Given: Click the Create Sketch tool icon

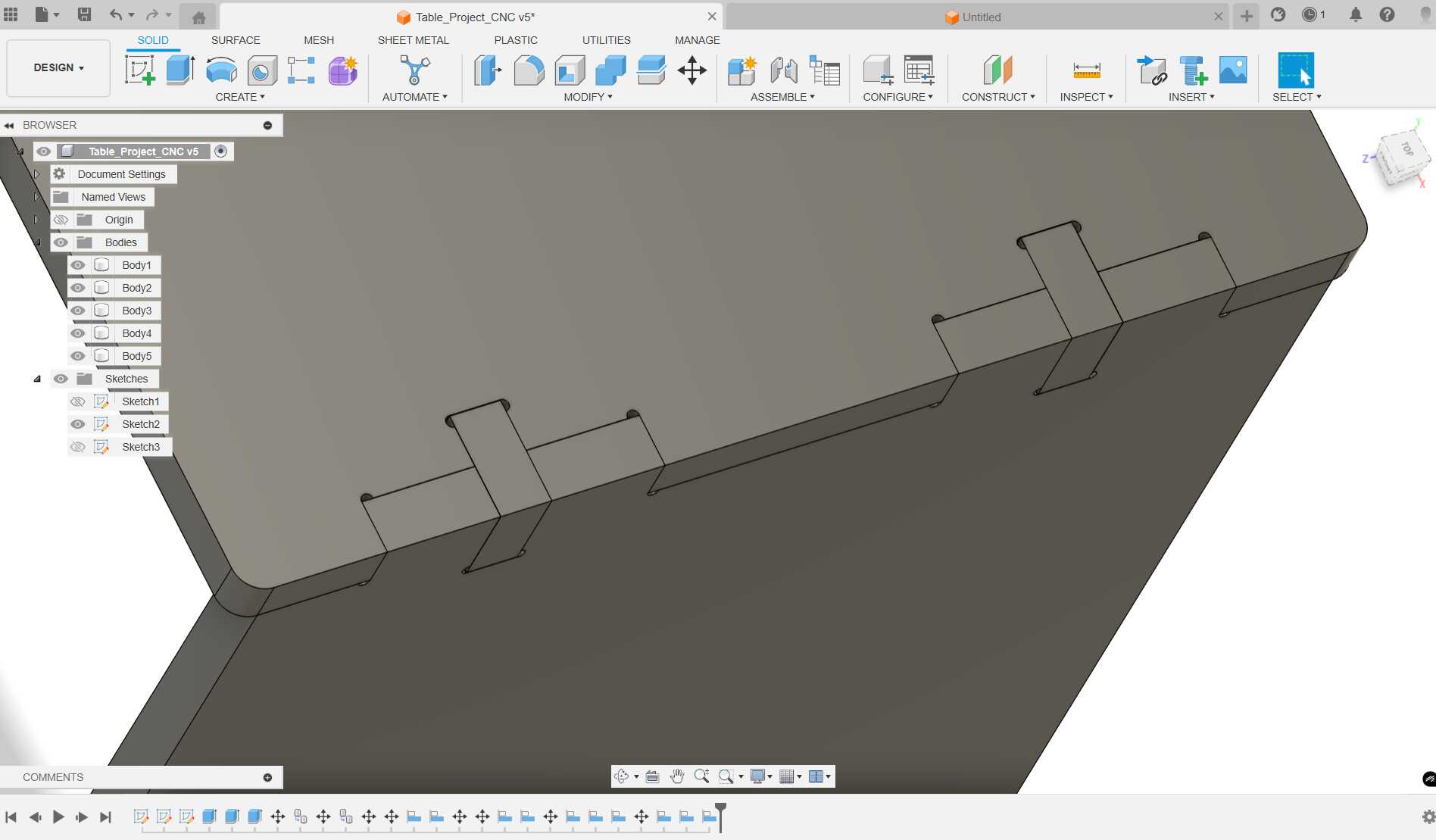Looking at the screenshot, I should tap(140, 70).
